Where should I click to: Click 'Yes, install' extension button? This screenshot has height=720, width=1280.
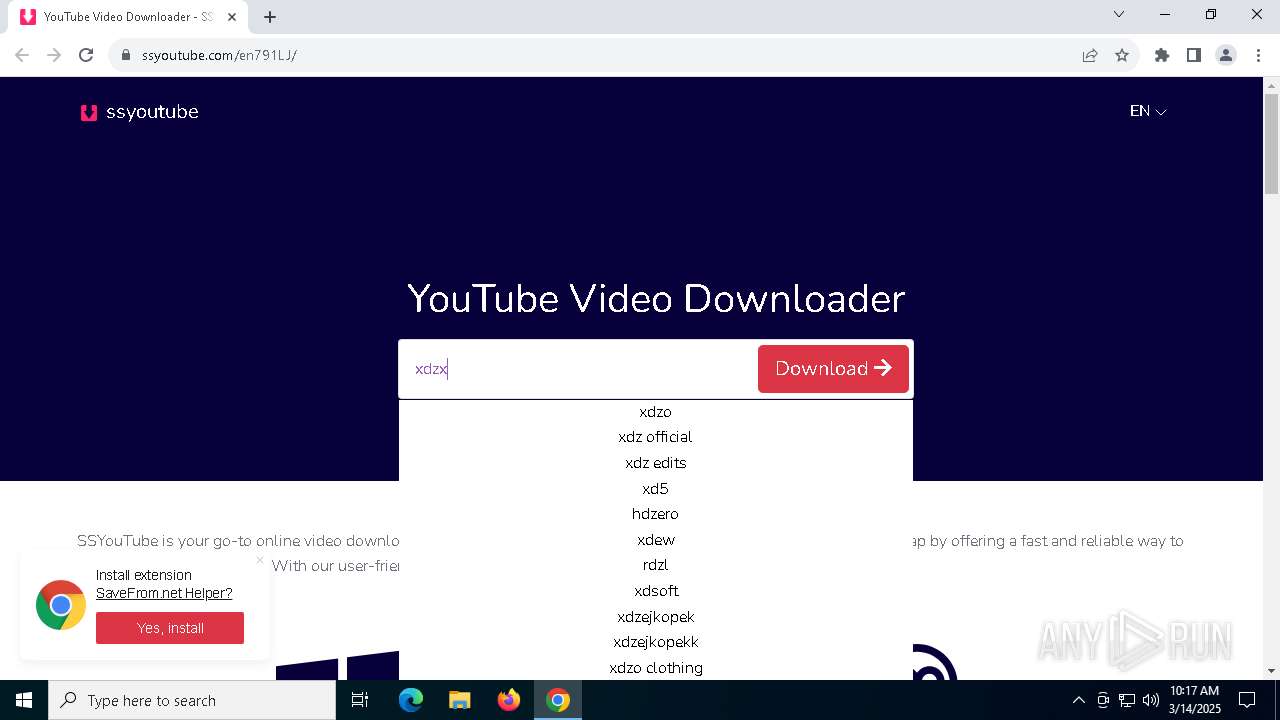pyautogui.click(x=170, y=628)
